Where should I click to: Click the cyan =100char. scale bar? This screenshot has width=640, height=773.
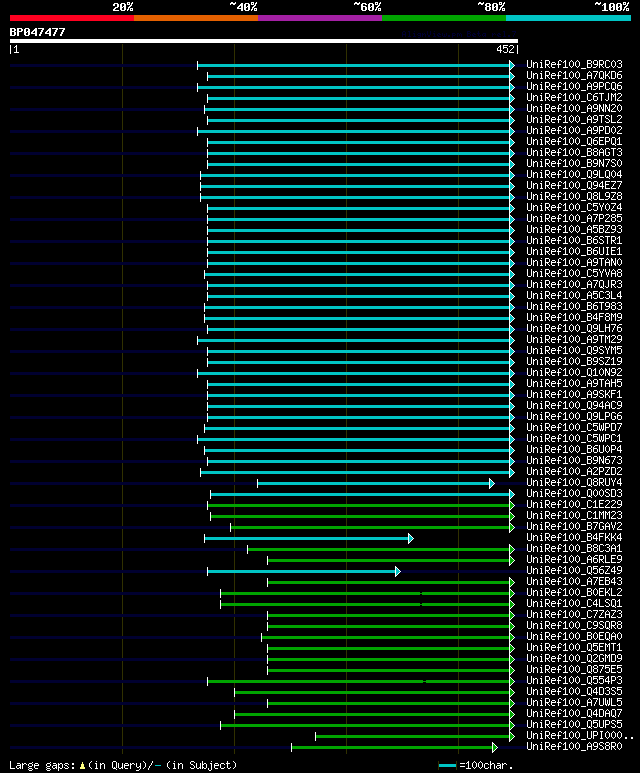(x=447, y=766)
